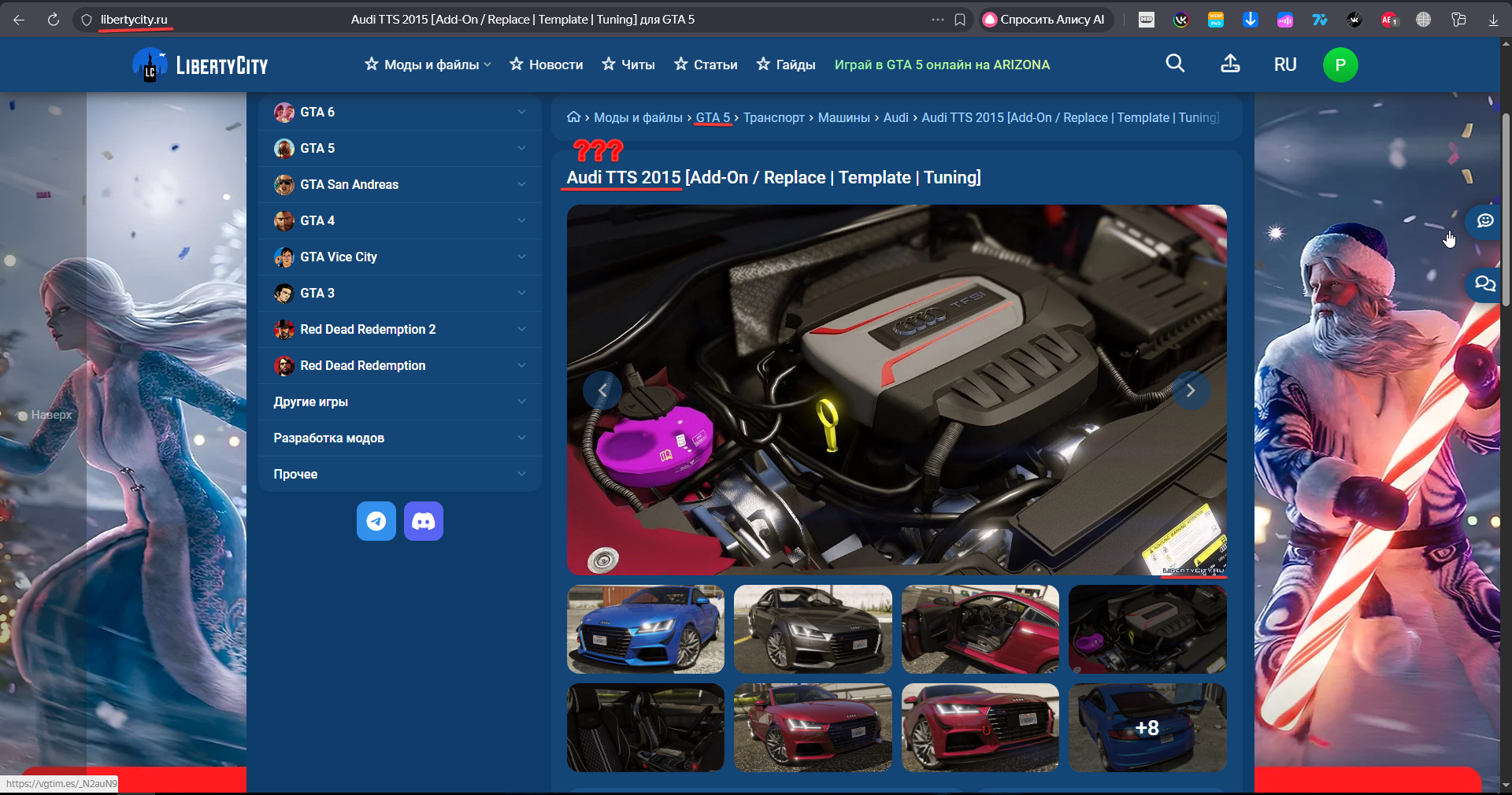Reload the page with refresh icon
1512x795 pixels.
pyautogui.click(x=54, y=20)
